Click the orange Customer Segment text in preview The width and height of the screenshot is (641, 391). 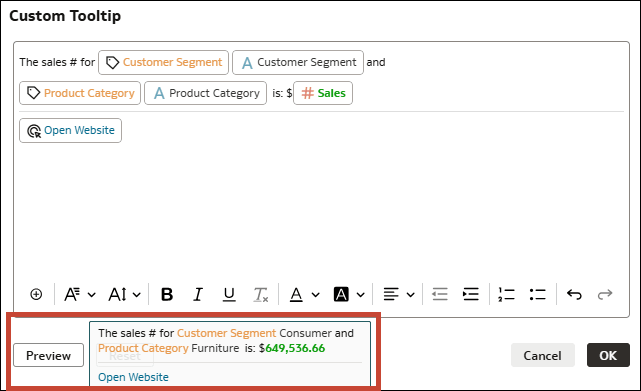pyautogui.click(x=226, y=333)
